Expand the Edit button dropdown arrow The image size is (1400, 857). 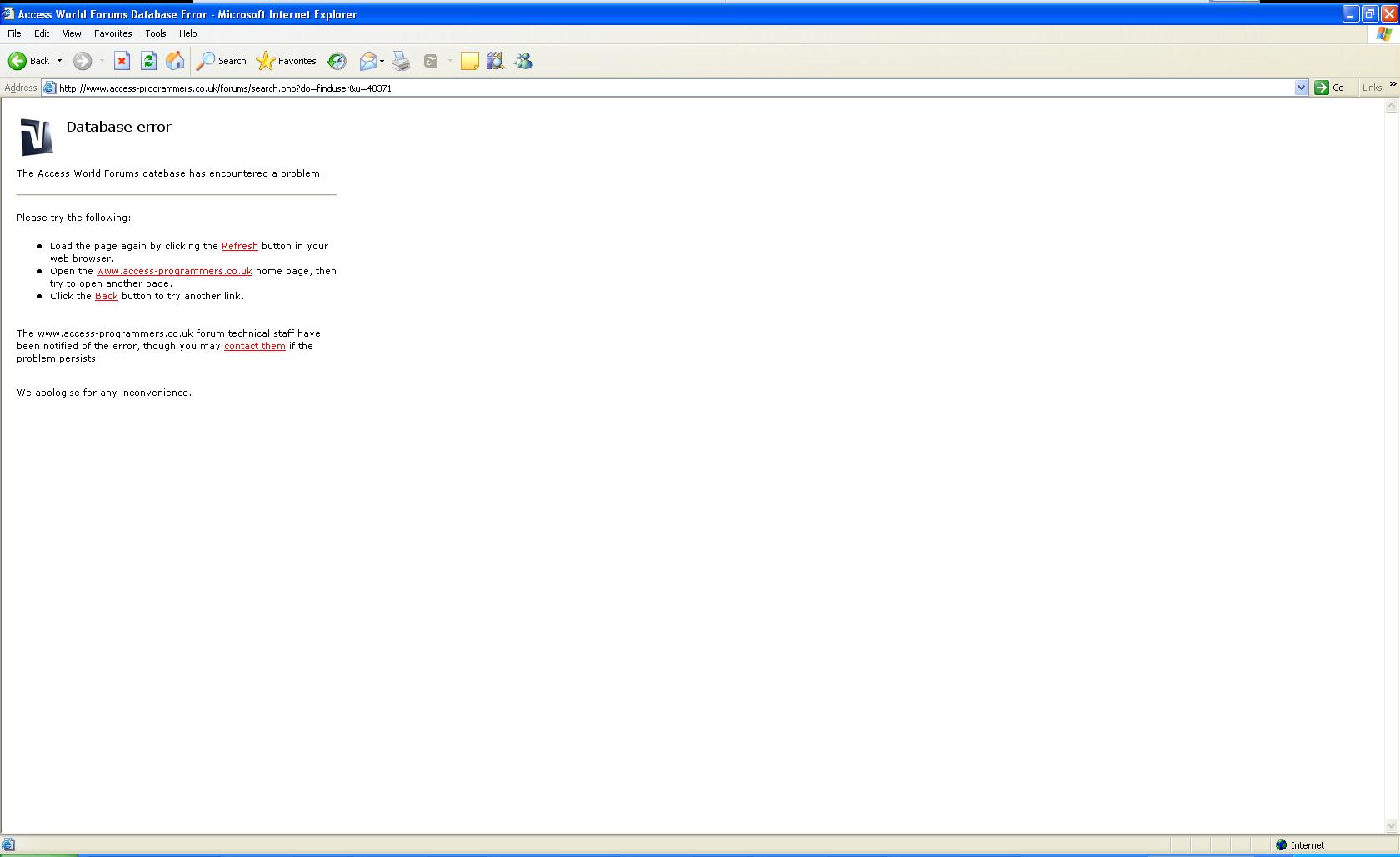click(x=450, y=61)
